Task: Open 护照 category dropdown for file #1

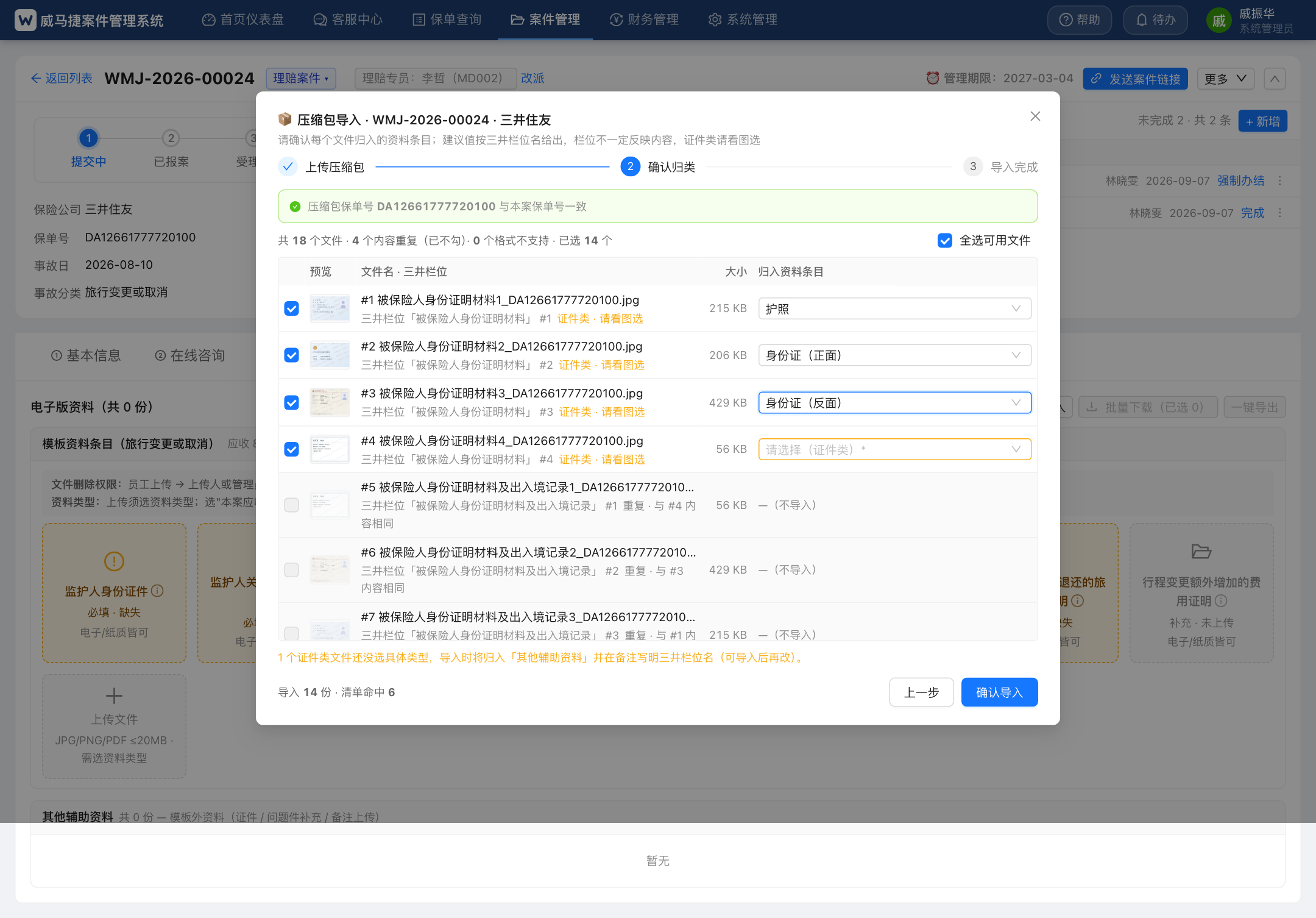Action: point(894,308)
